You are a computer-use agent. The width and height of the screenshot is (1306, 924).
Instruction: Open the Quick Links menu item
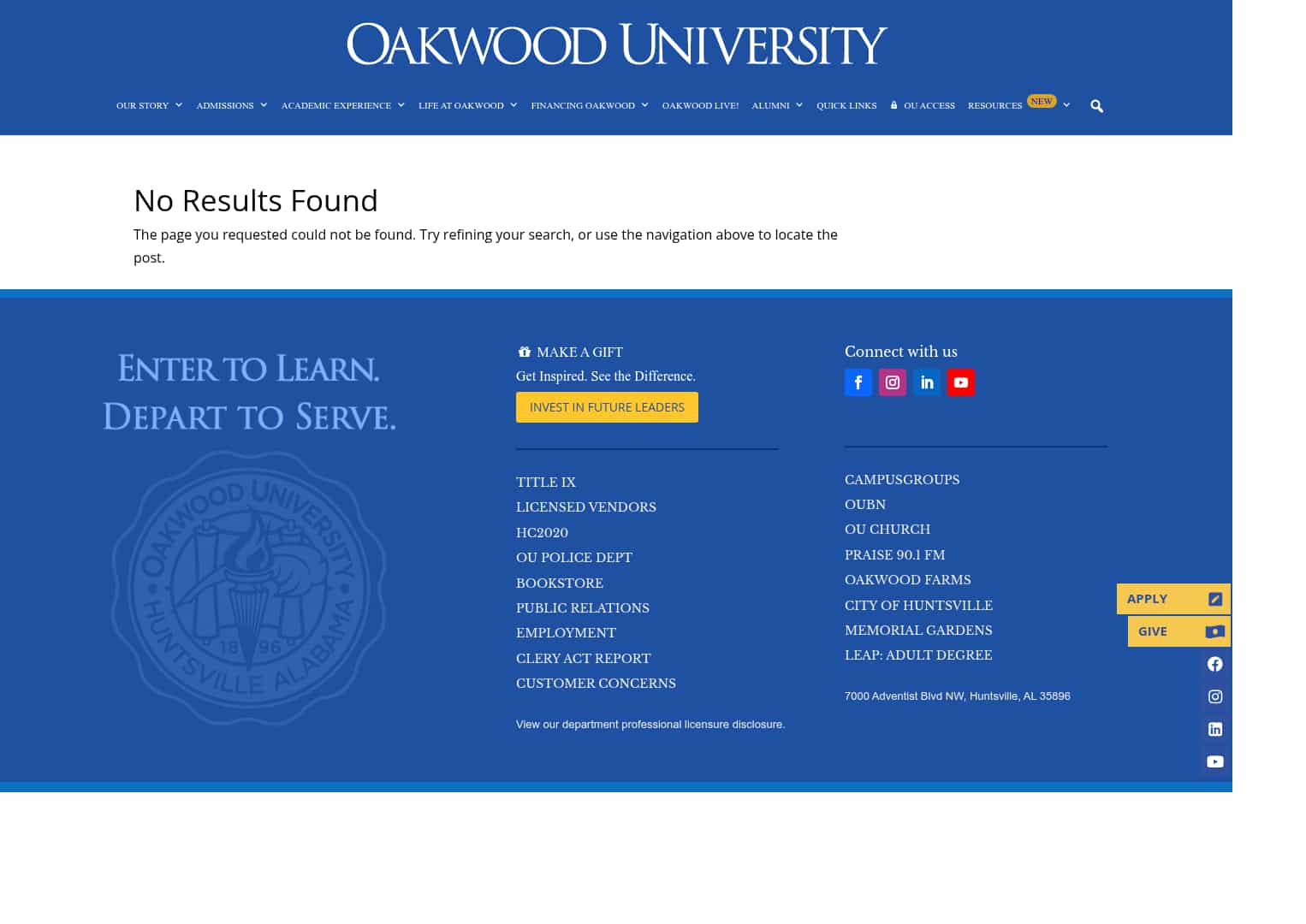tap(846, 105)
